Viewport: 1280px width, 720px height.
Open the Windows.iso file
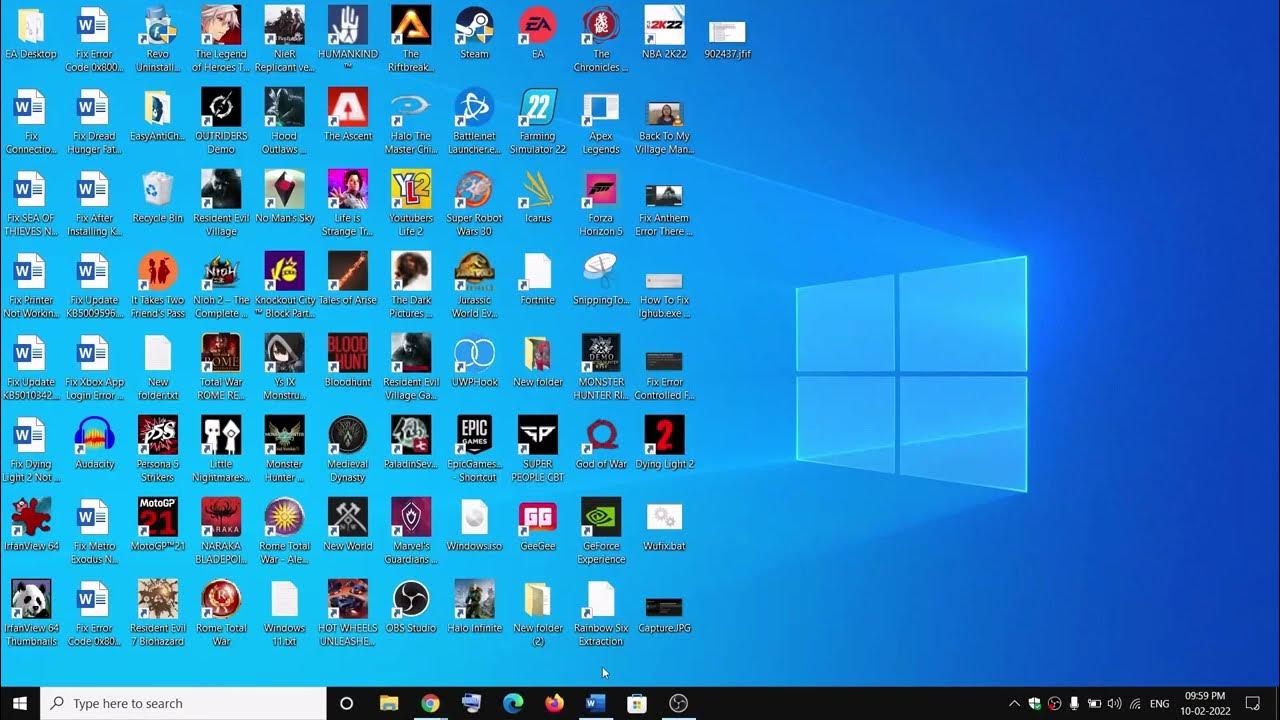[474, 525]
